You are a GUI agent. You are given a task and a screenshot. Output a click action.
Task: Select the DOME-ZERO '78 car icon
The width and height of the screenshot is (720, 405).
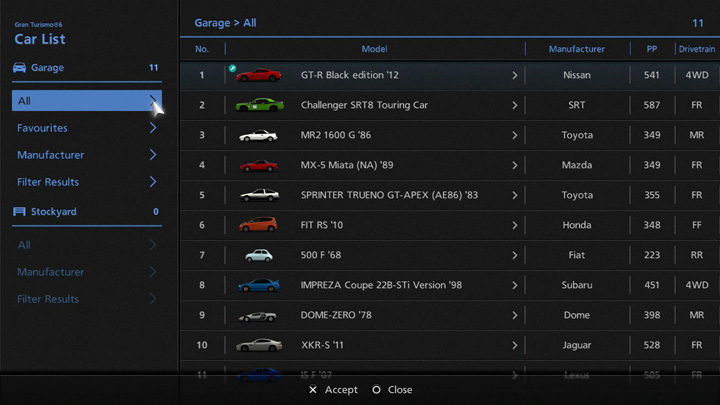(258, 315)
